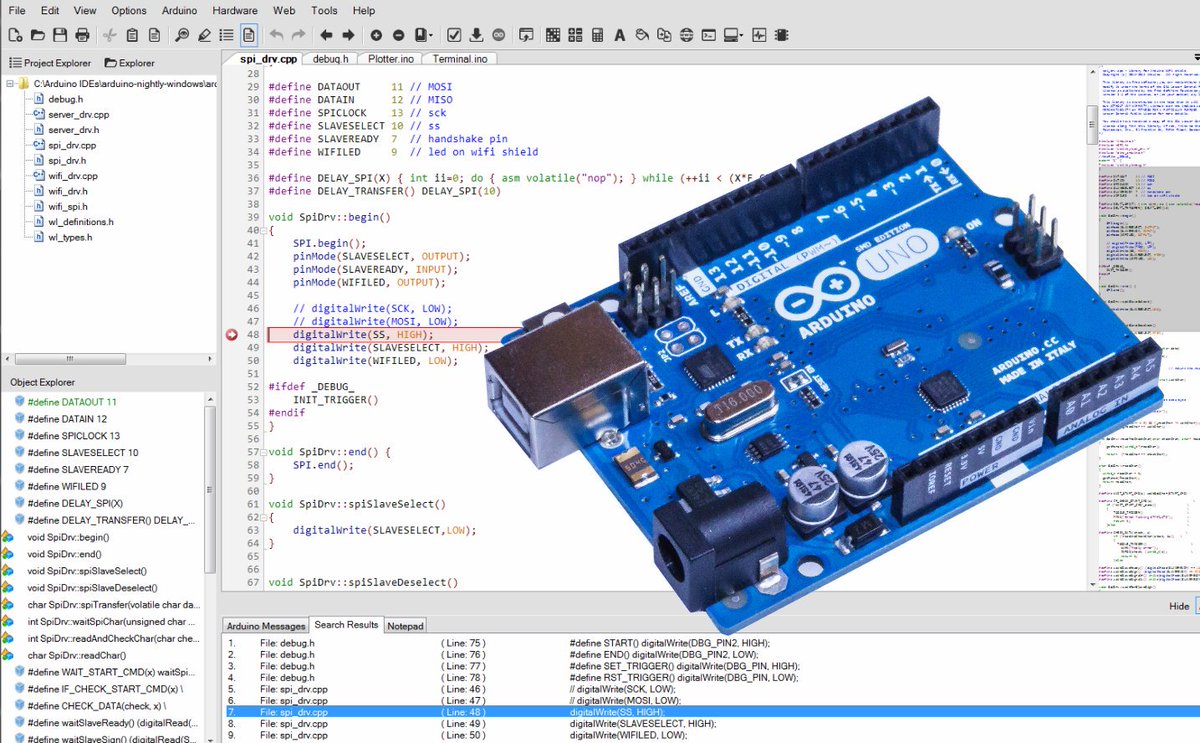Navigate back with the left arrow

click(326, 35)
